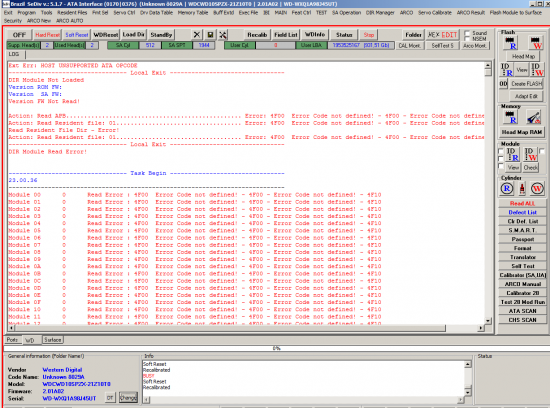Viewport: 550px width, 408px height.
Task: Open the Resident Files menu
Action: pyautogui.click(x=72, y=13)
